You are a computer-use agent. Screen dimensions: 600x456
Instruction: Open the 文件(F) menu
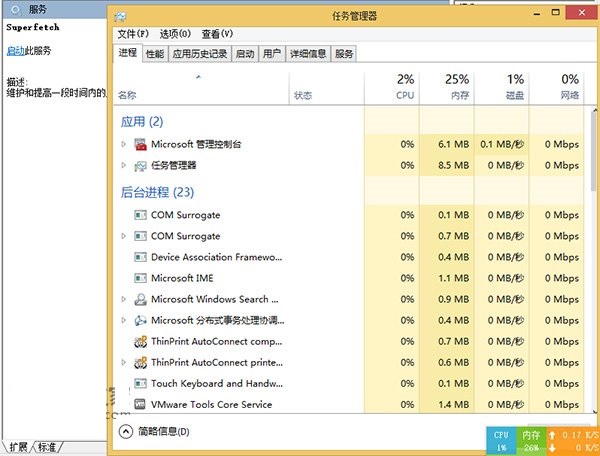pyautogui.click(x=133, y=34)
